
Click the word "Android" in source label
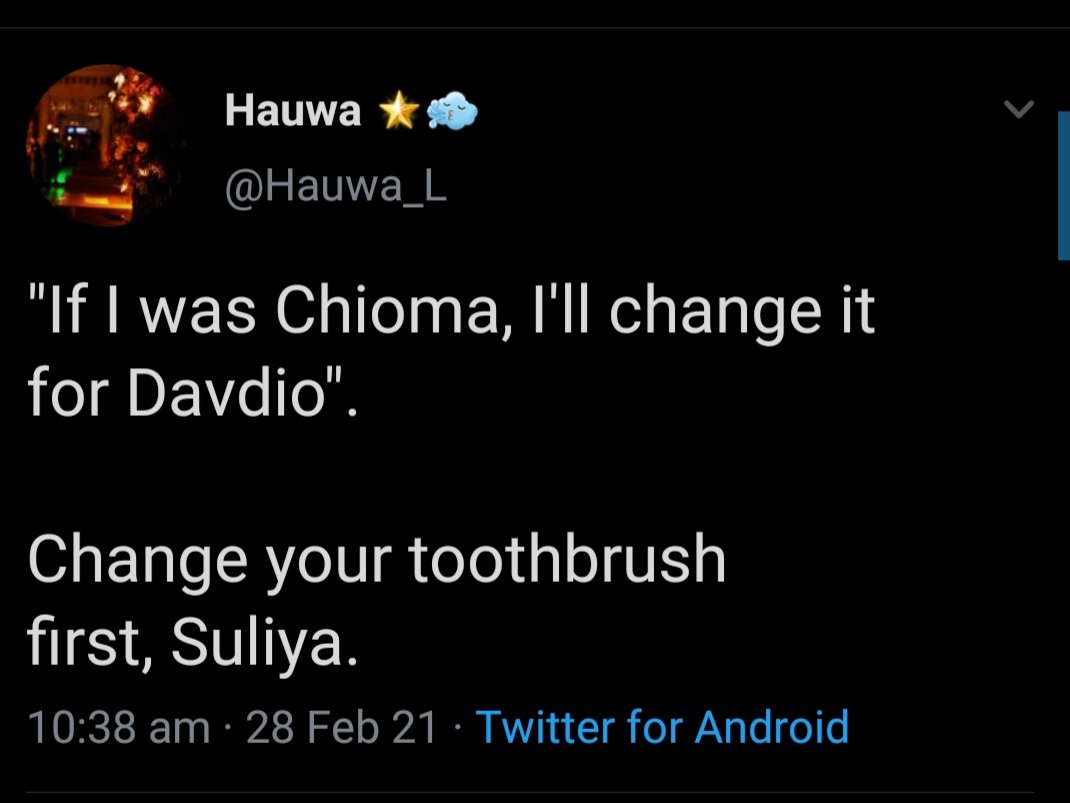tap(772, 727)
